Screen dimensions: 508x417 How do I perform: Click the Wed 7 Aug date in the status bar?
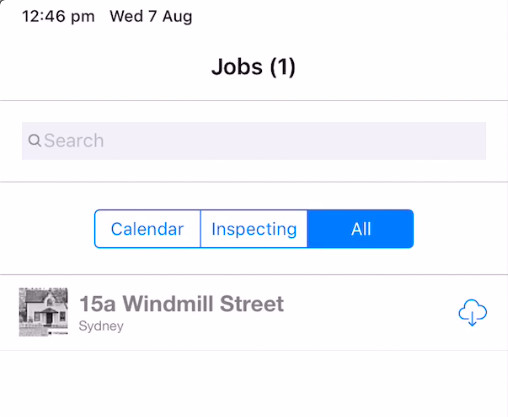coord(151,16)
